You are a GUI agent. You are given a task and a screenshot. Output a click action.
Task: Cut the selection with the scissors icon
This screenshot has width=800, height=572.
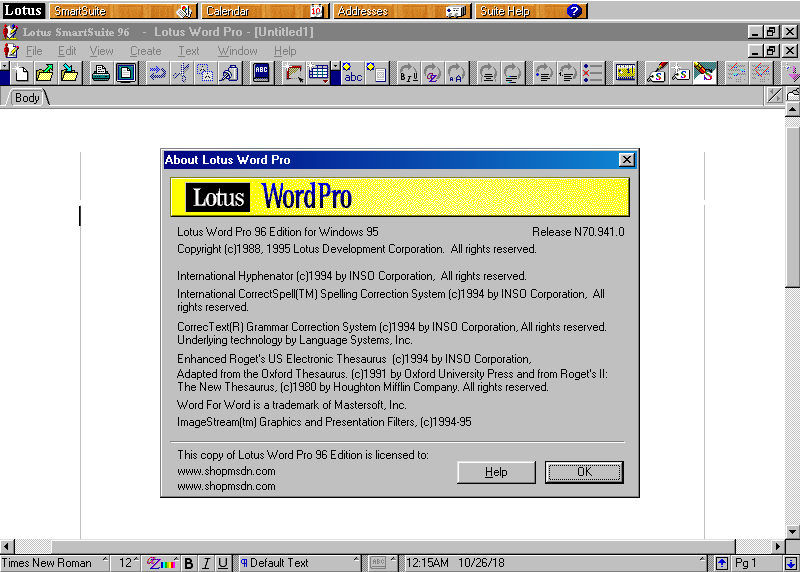pyautogui.click(x=181, y=73)
